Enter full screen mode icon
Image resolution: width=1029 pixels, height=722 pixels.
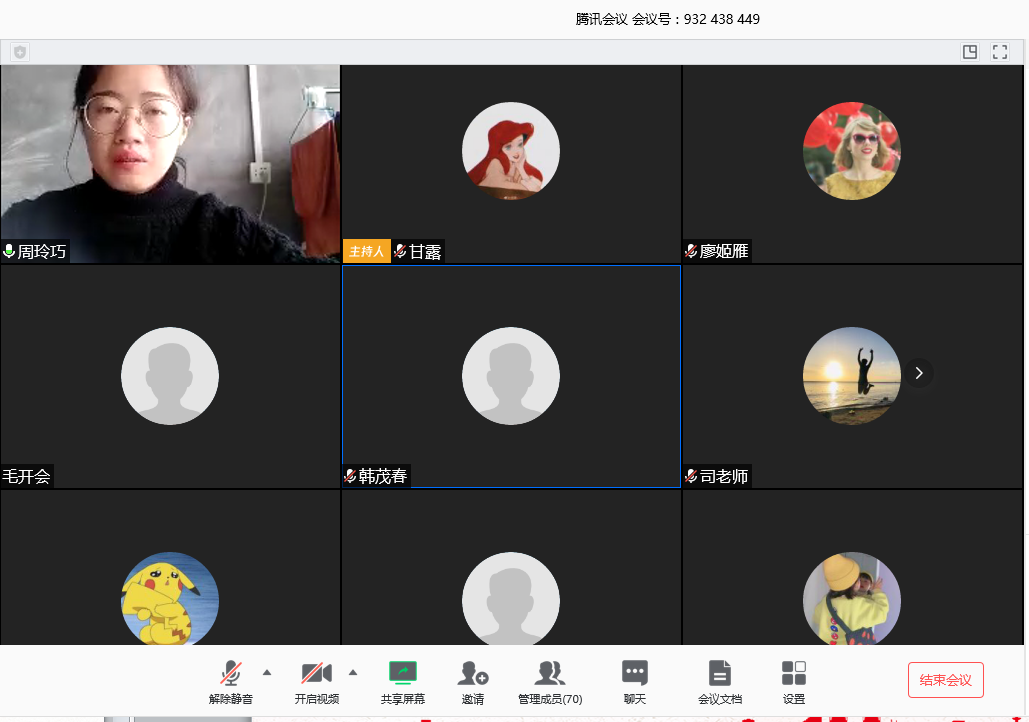[x=1000, y=52]
